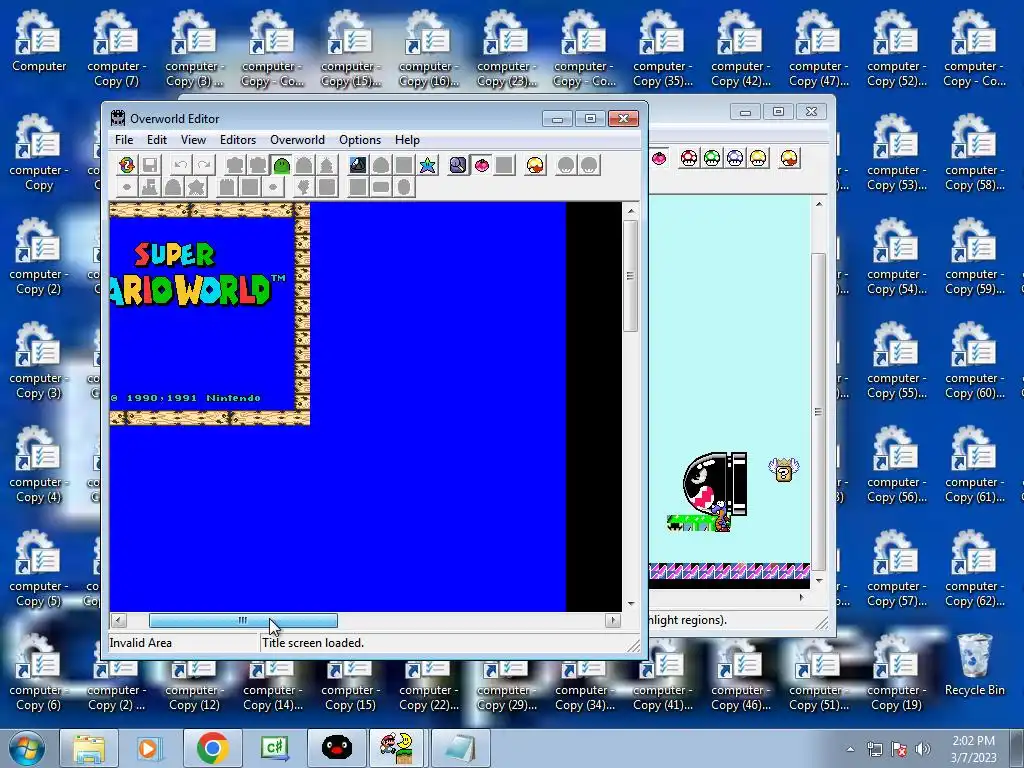Select the "Computer" desktop shortcut

(39, 41)
